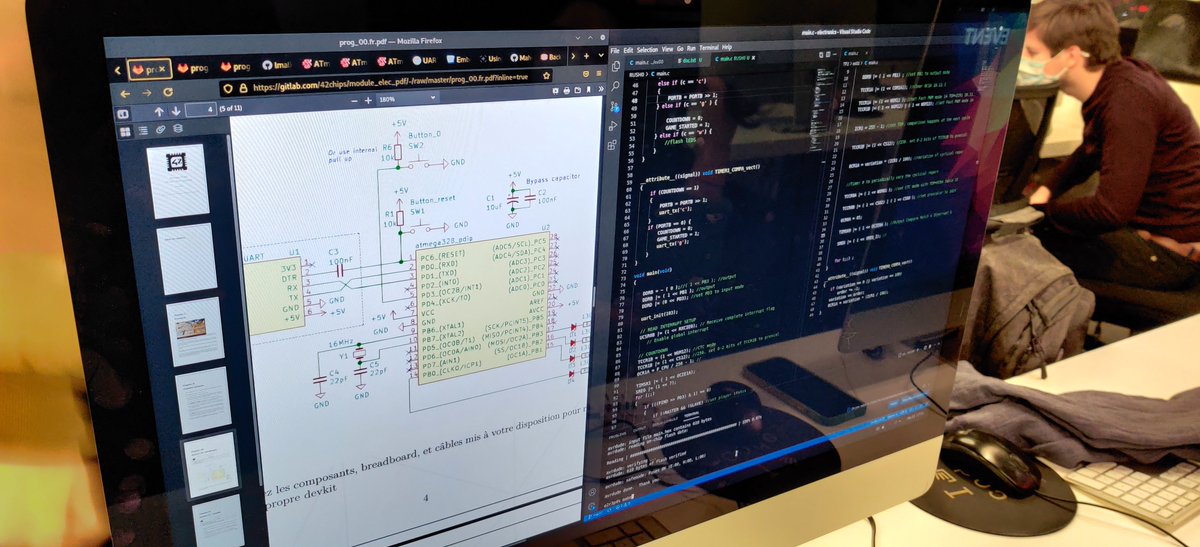Viewport: 1200px width, 547px height.
Task: Switch to the GitHub Ima tab
Action: click(276, 66)
